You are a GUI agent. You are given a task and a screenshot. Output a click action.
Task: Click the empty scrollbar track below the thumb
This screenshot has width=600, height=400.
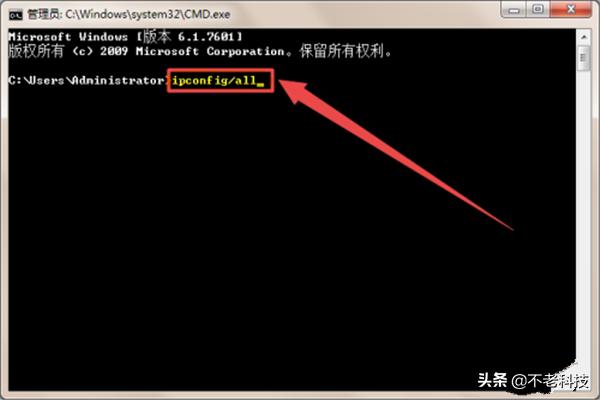click(584, 214)
